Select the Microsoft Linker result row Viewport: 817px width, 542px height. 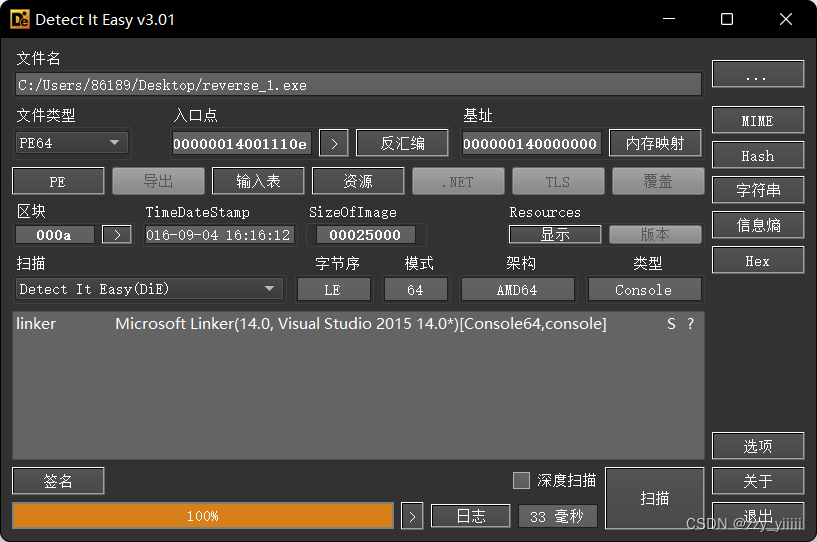[358, 324]
